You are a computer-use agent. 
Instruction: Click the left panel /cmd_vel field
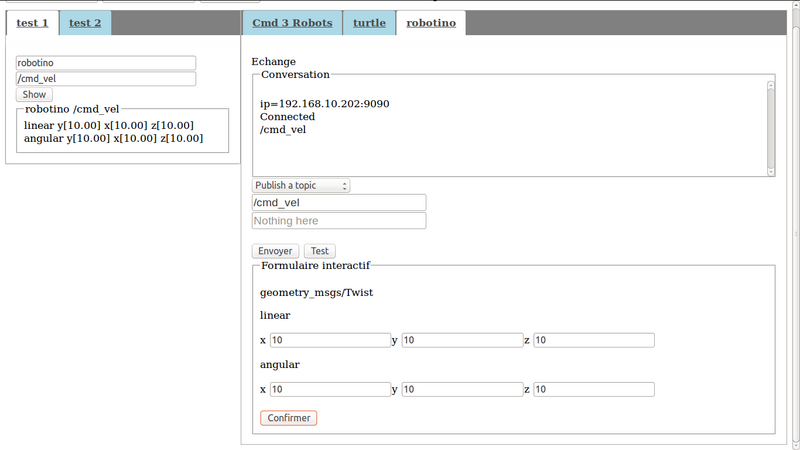pos(106,79)
